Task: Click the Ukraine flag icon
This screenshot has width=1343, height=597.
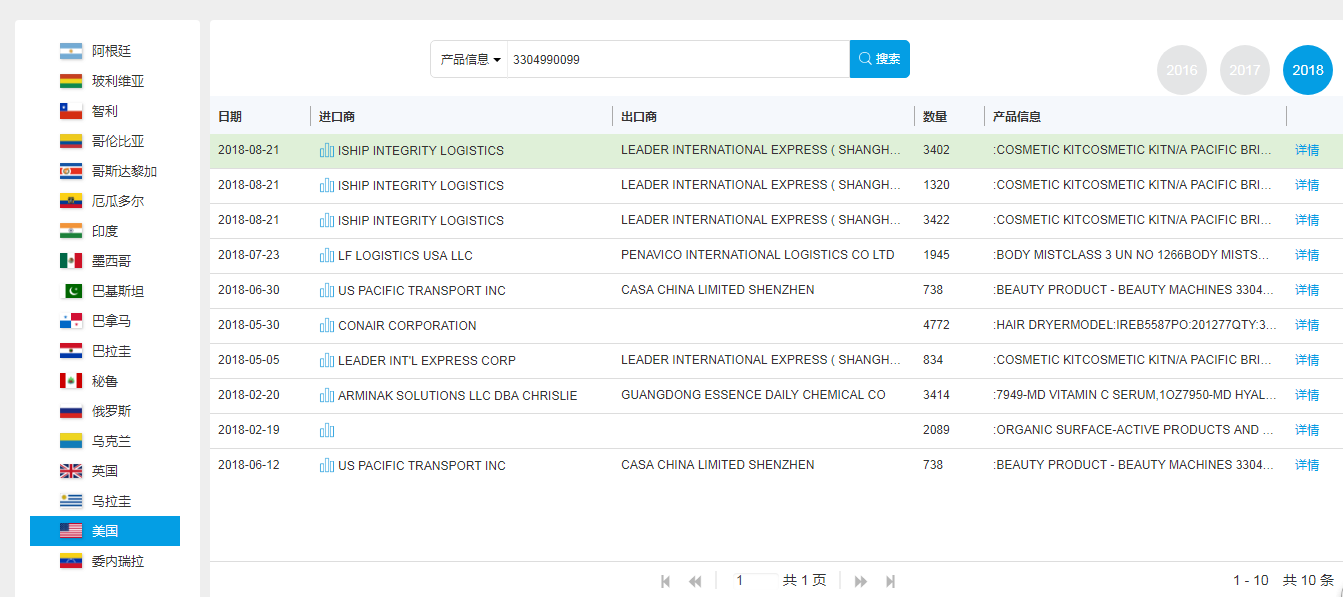Action: [71, 441]
